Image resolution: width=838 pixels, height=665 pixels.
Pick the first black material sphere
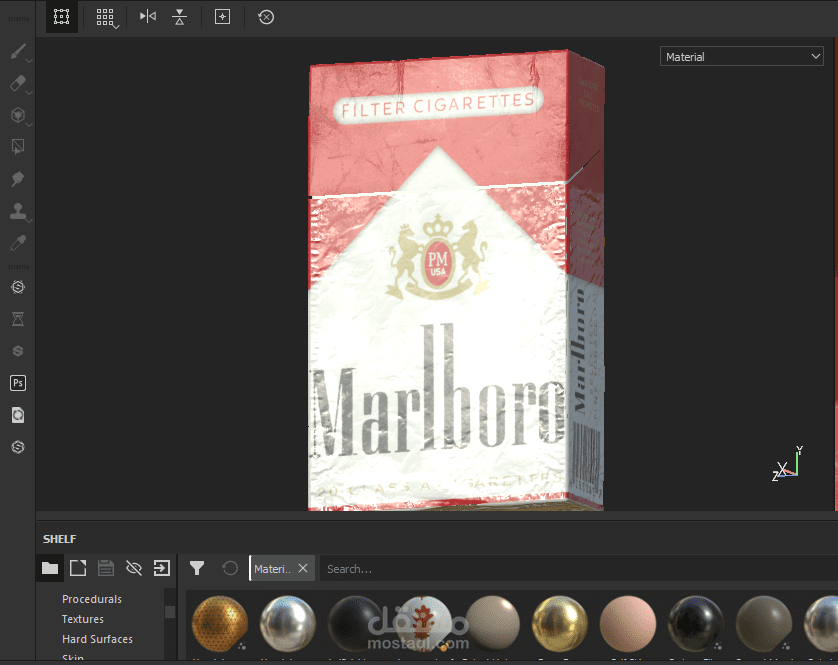(355, 624)
